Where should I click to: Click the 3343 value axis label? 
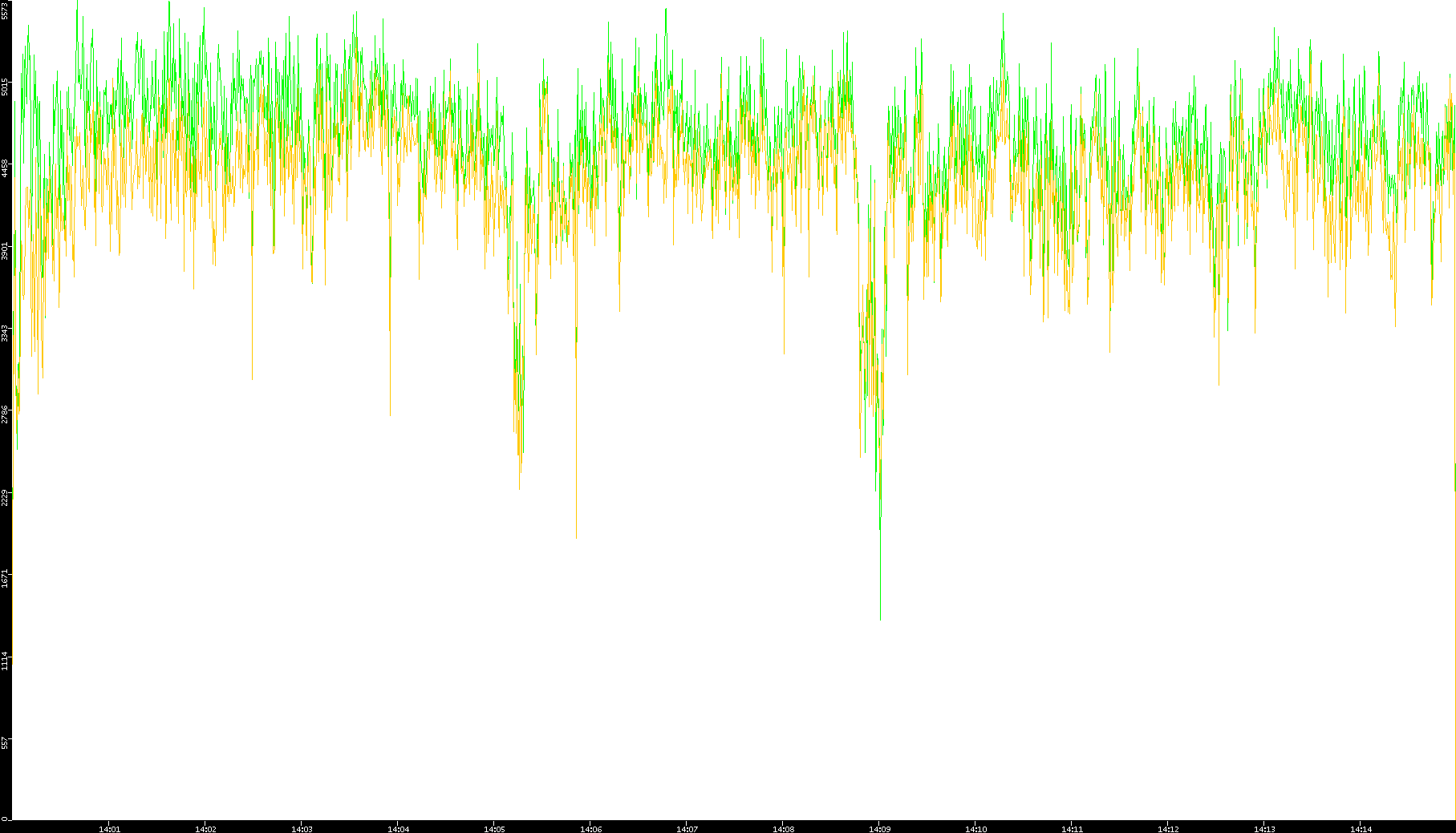pos(5,333)
